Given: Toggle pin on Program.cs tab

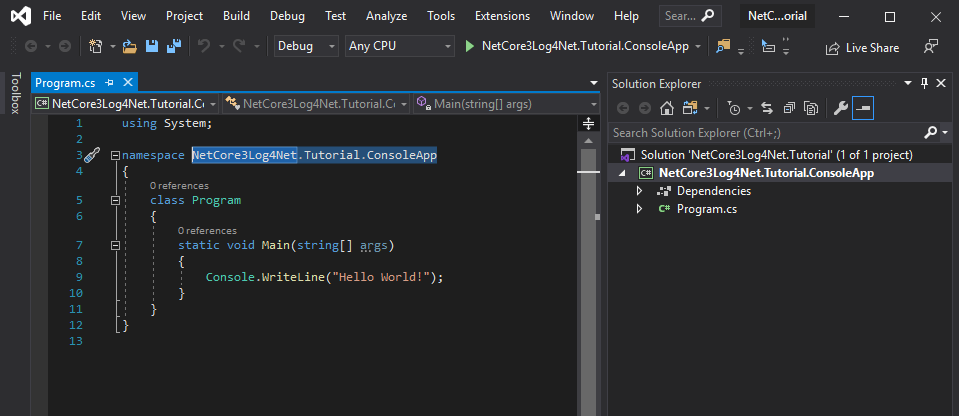Looking at the screenshot, I should pos(109,82).
